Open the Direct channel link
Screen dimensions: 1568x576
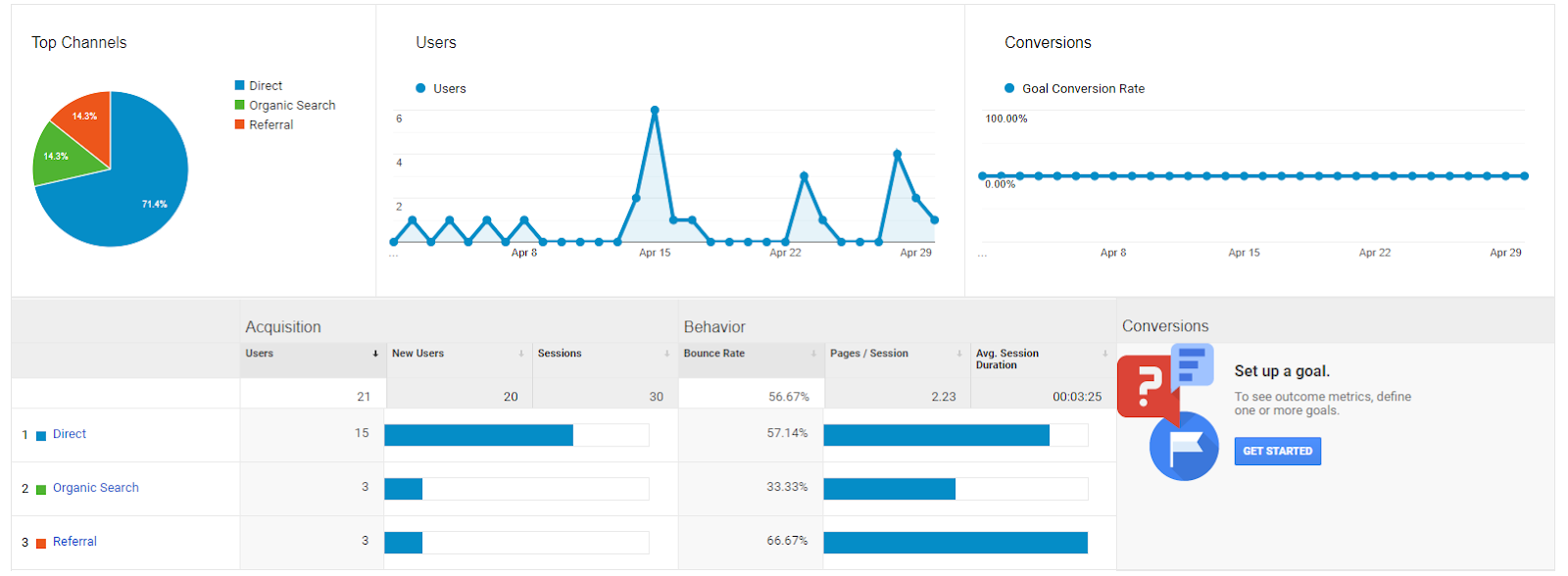tap(70, 434)
